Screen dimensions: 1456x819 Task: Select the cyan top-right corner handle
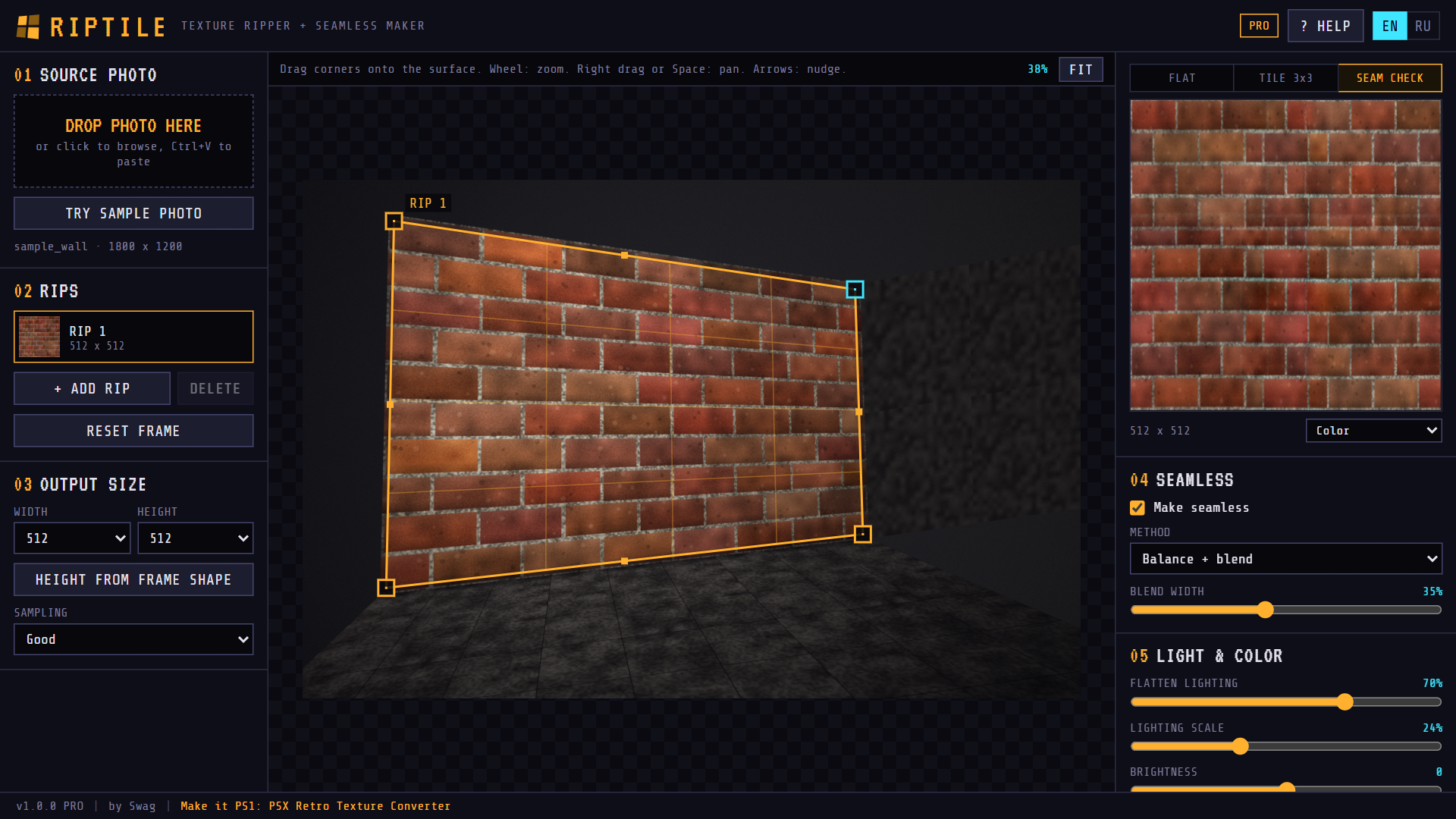pos(855,290)
